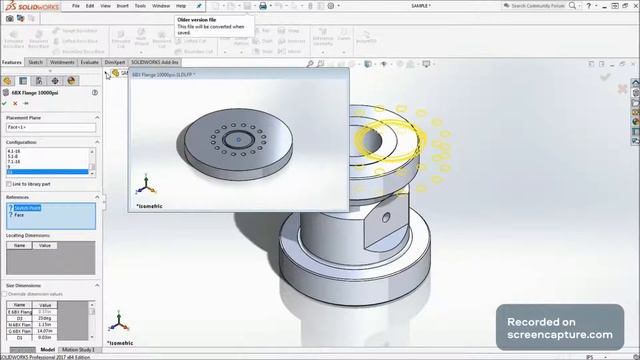Collapse the Placement Plane section
Viewport: 640px width, 360px height.
(97, 118)
